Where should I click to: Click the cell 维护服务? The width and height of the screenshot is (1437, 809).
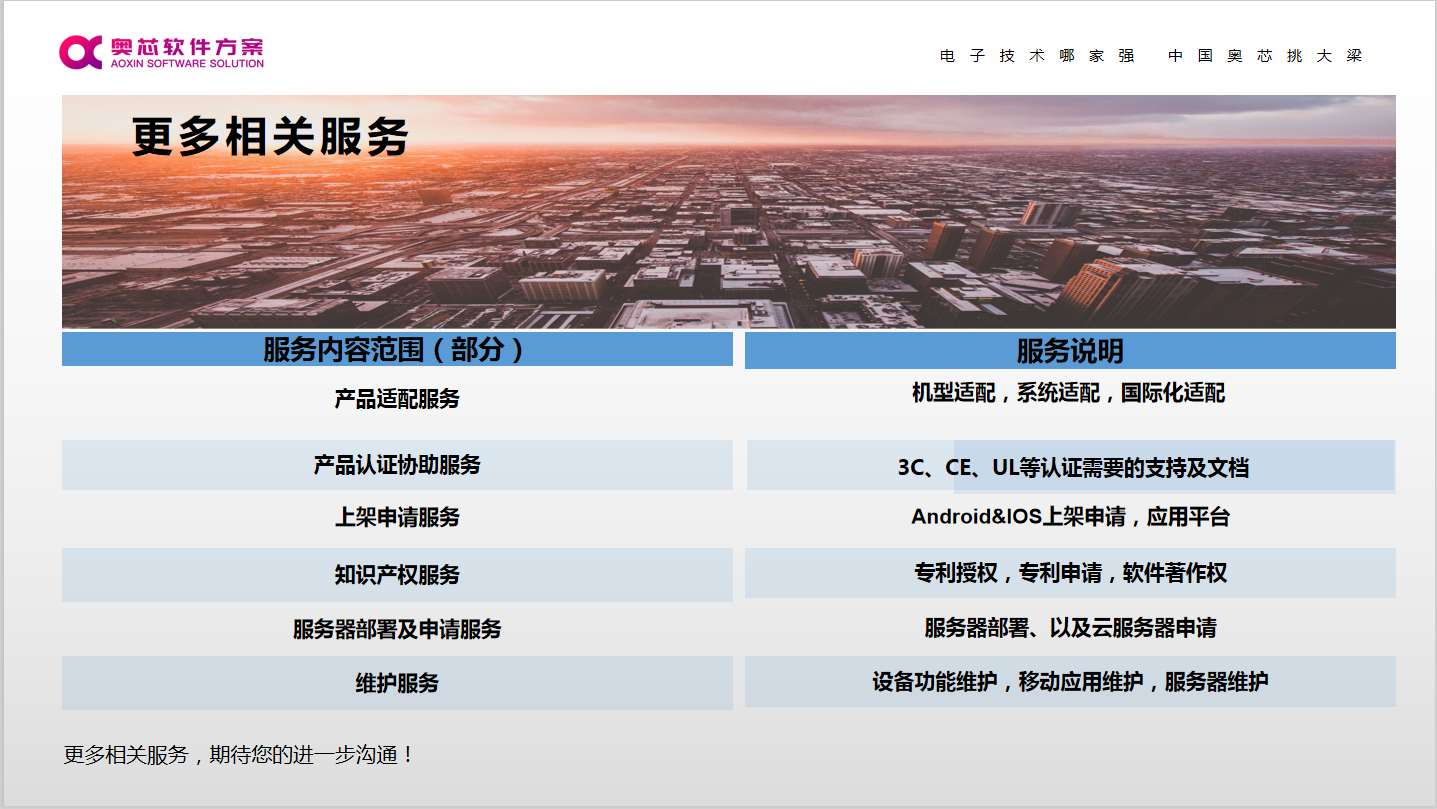[x=397, y=683]
